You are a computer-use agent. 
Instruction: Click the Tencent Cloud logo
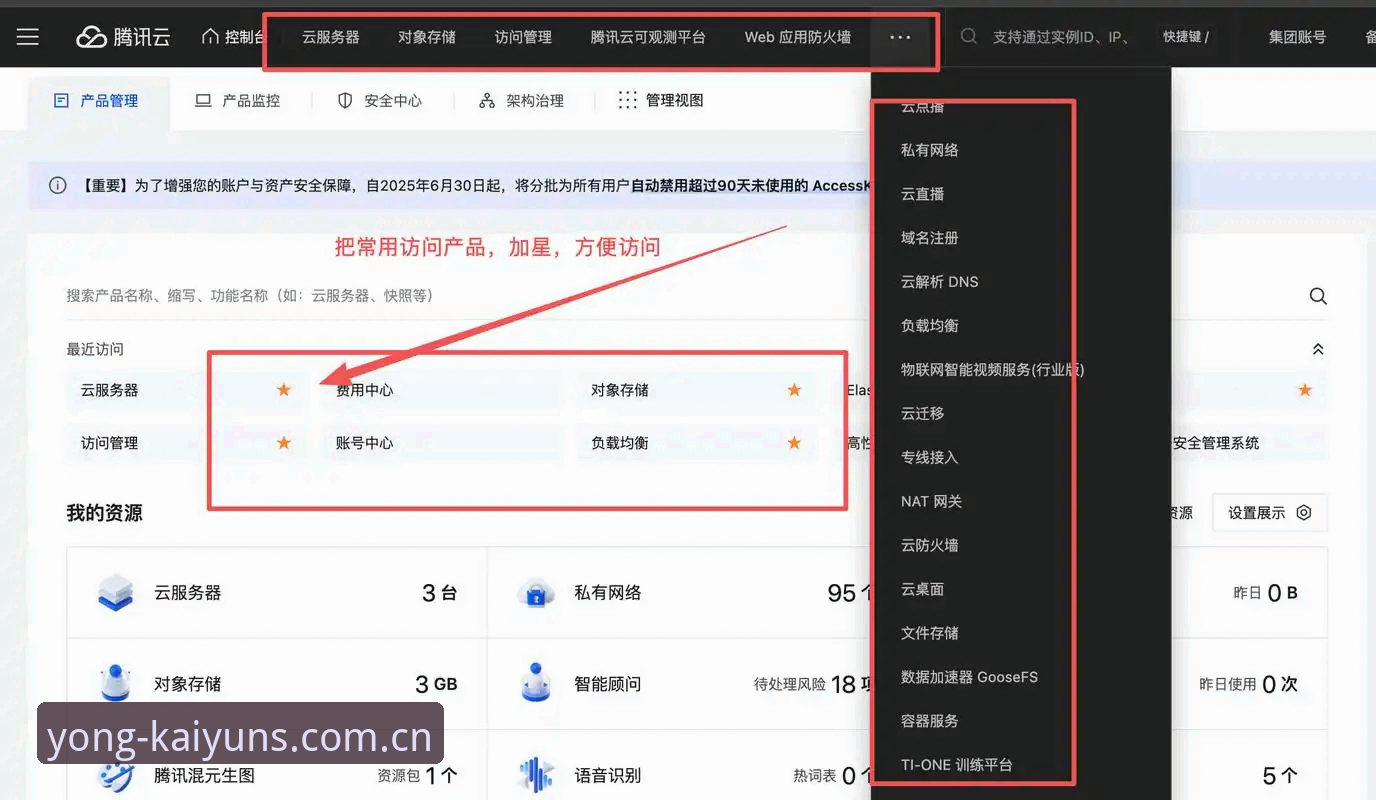(123, 37)
